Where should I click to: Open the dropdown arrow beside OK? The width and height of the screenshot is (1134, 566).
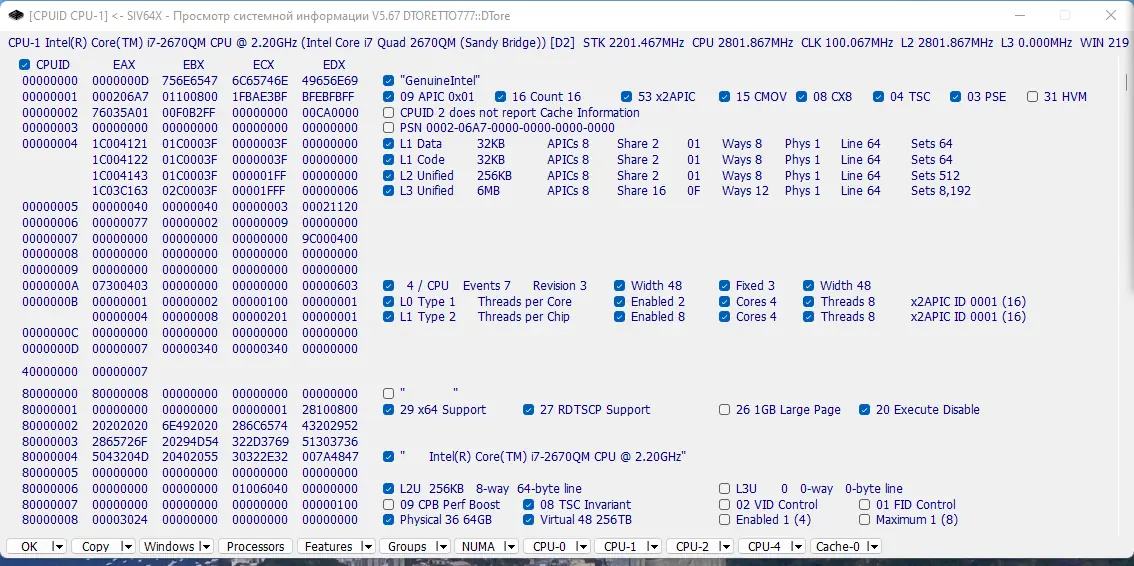tap(58, 546)
